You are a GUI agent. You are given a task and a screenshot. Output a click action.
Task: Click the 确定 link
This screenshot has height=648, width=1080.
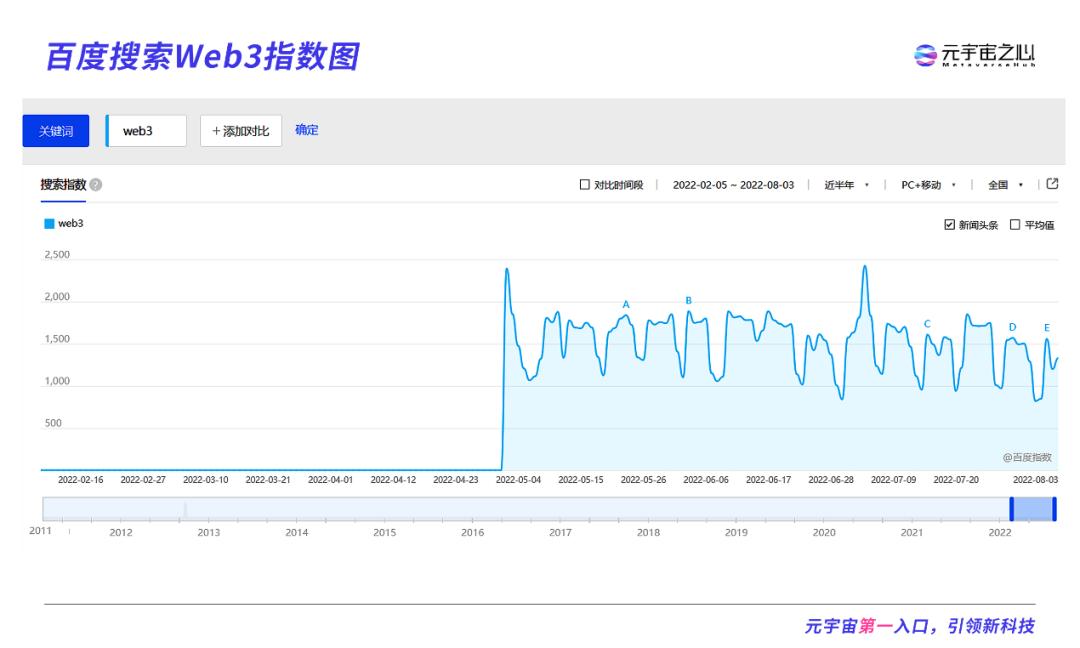point(307,130)
